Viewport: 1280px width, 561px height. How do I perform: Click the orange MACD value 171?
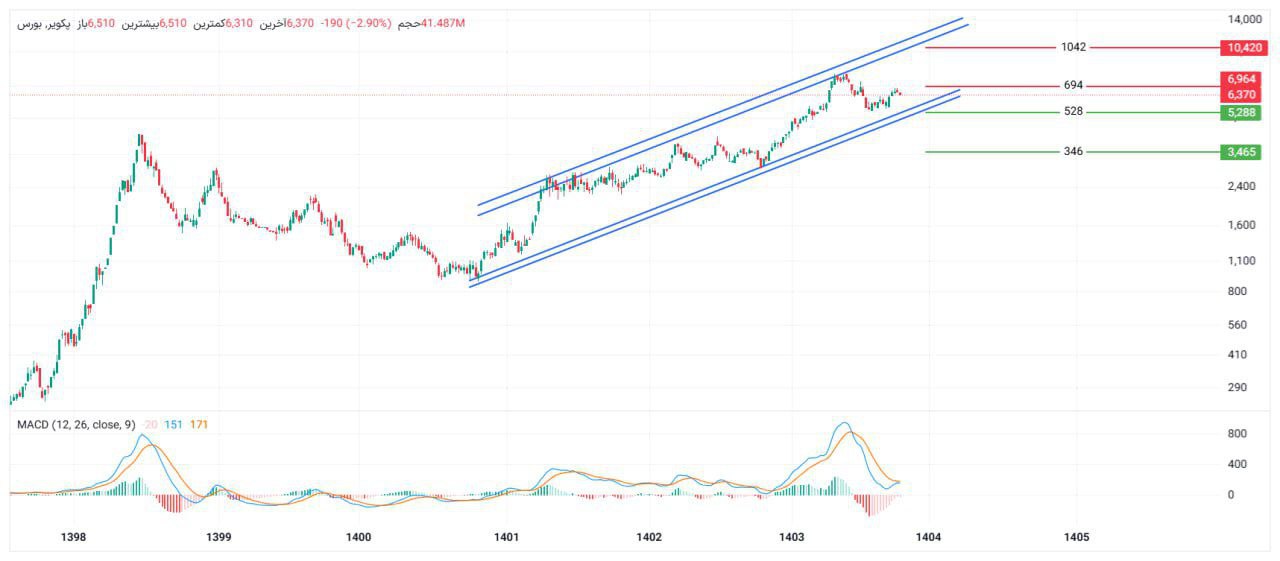pos(199,425)
